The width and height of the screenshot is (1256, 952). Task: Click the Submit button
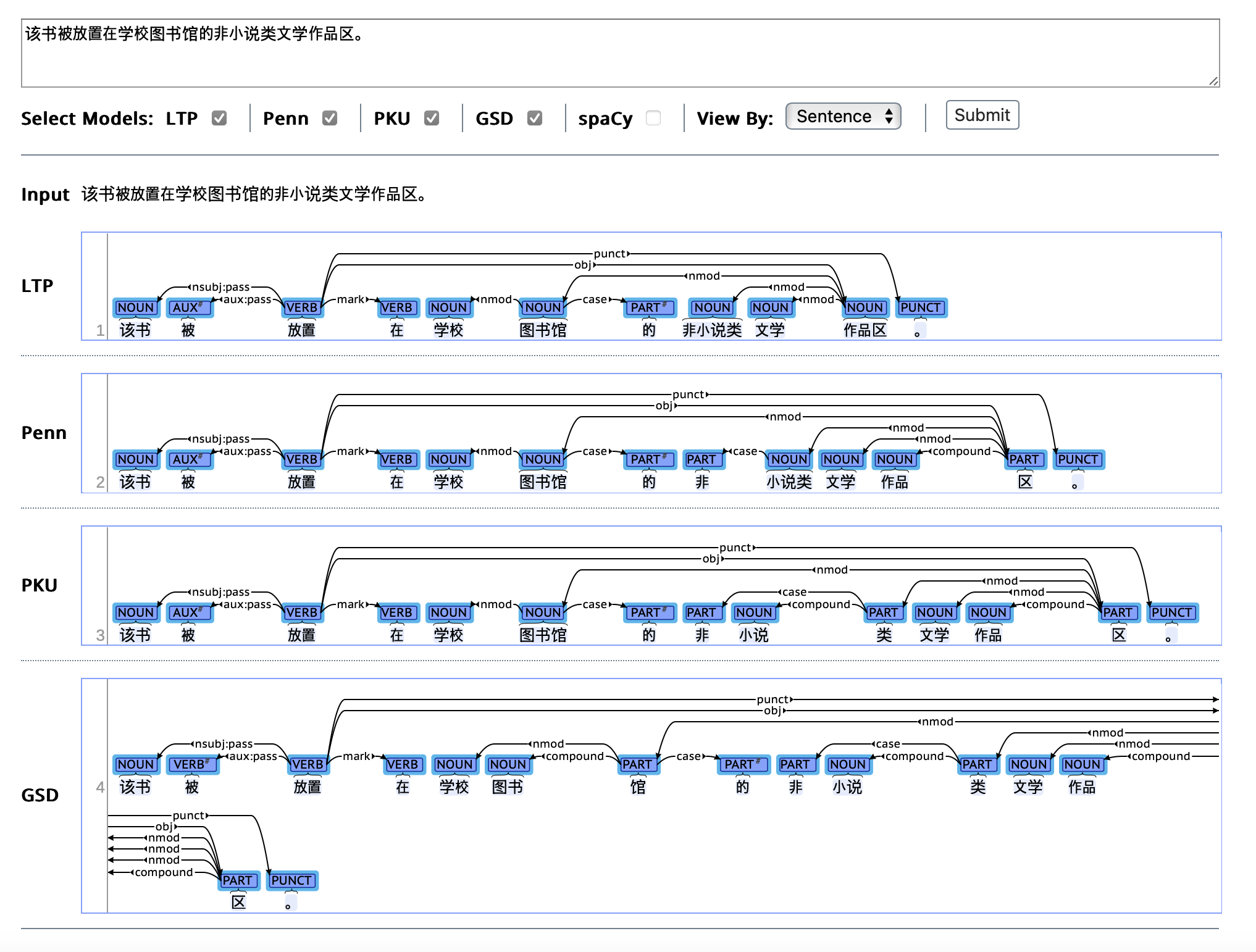click(982, 115)
